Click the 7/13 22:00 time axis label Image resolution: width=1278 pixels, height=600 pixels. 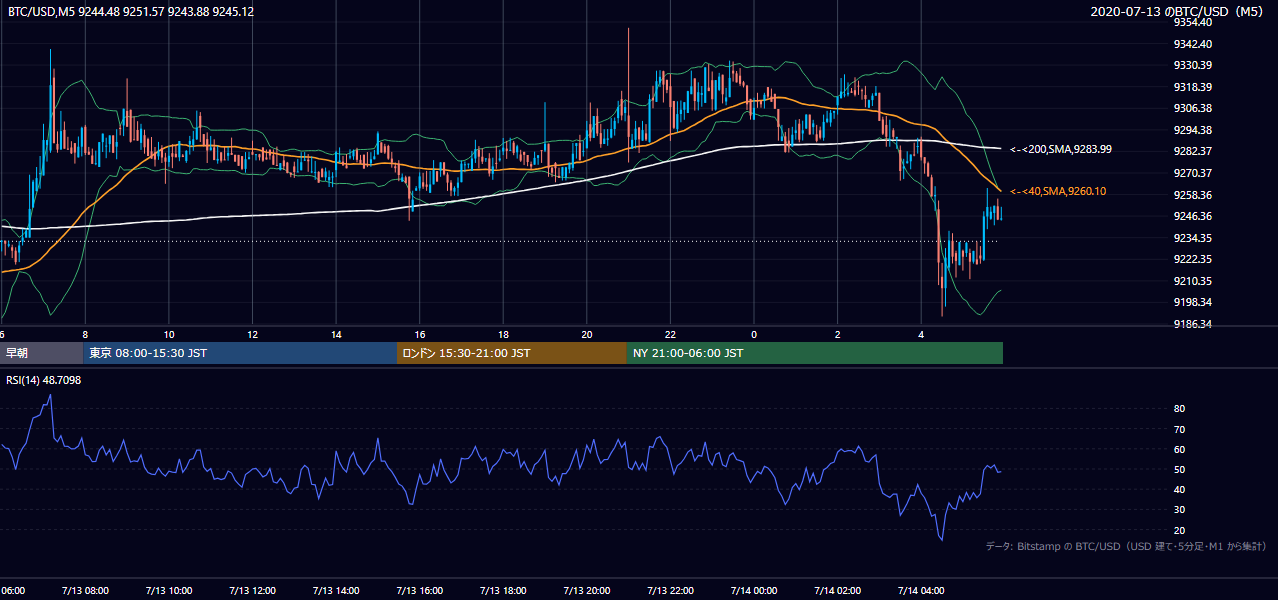pos(670,590)
